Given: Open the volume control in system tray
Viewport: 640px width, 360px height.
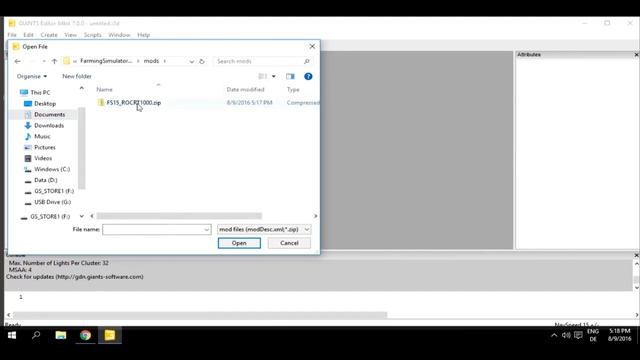Looking at the screenshot, I should coord(566,335).
